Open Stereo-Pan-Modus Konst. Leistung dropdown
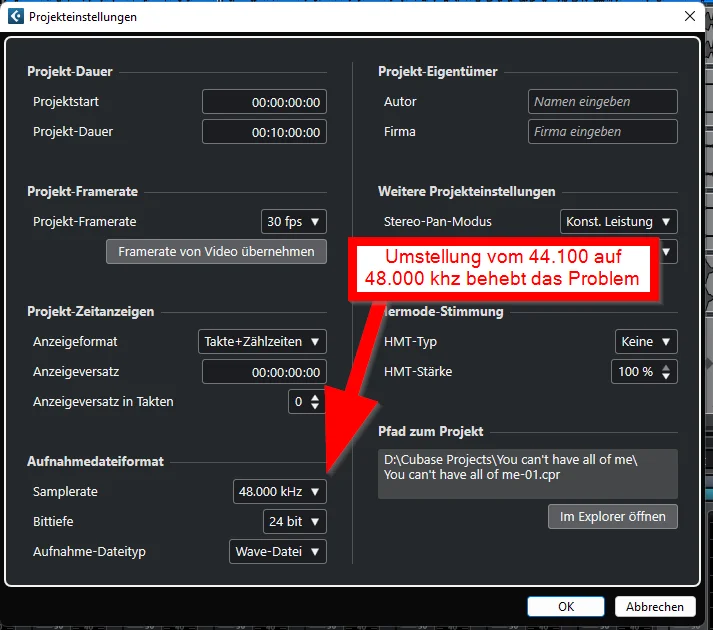This screenshot has width=713, height=630. tap(619, 222)
